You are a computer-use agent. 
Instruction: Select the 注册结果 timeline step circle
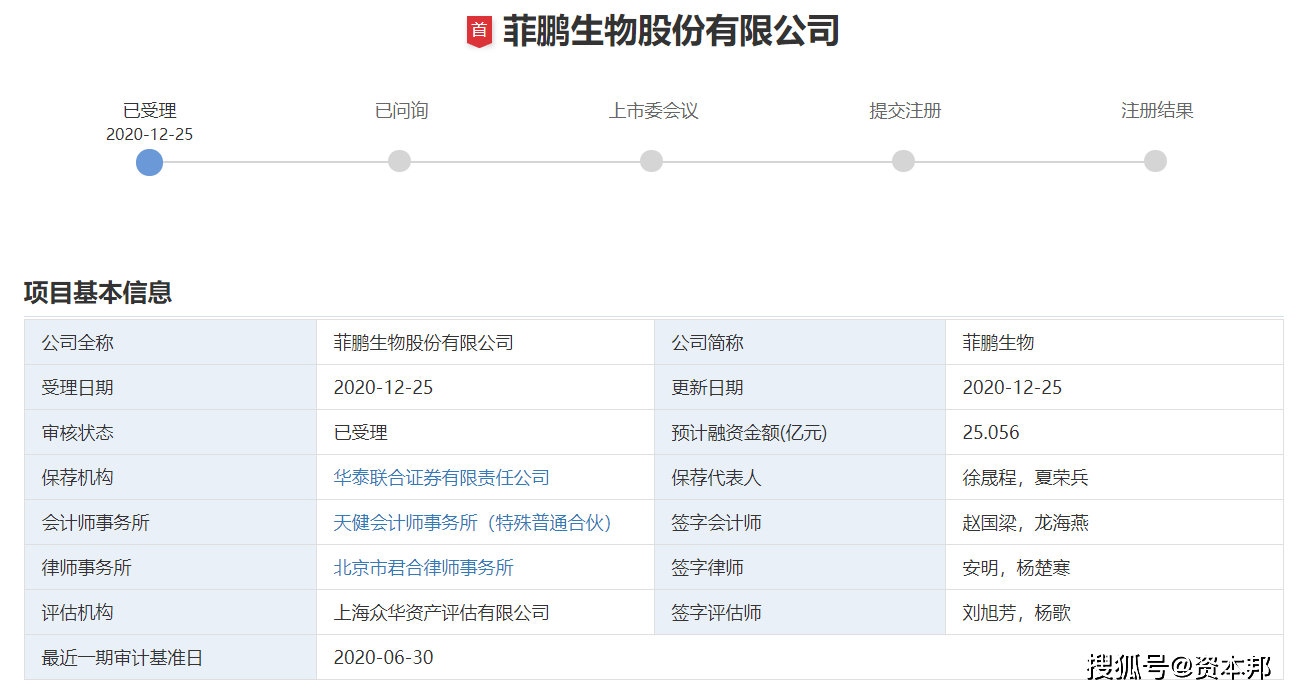coord(1155,161)
